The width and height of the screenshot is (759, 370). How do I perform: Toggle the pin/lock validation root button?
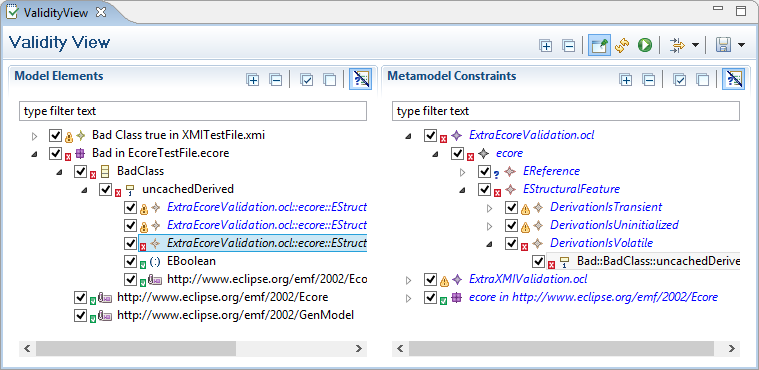tap(599, 46)
